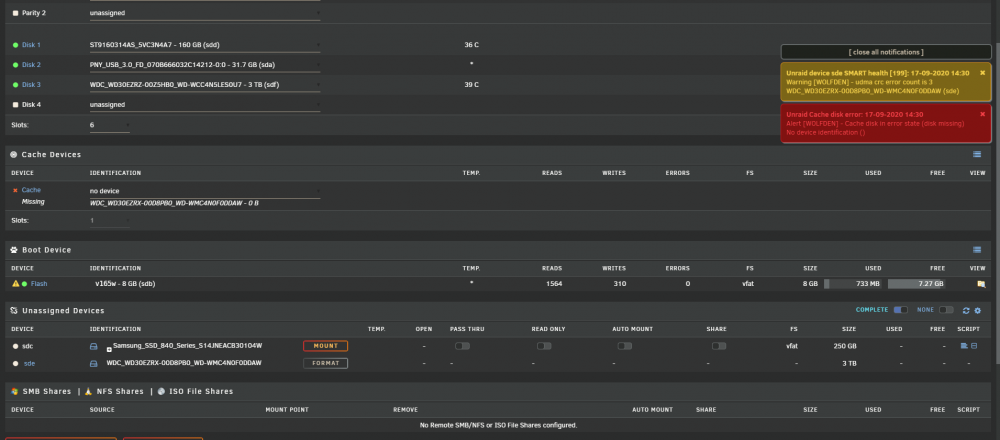Toggle Read Only for sdc
This screenshot has width=1000, height=440.
[x=544, y=346]
